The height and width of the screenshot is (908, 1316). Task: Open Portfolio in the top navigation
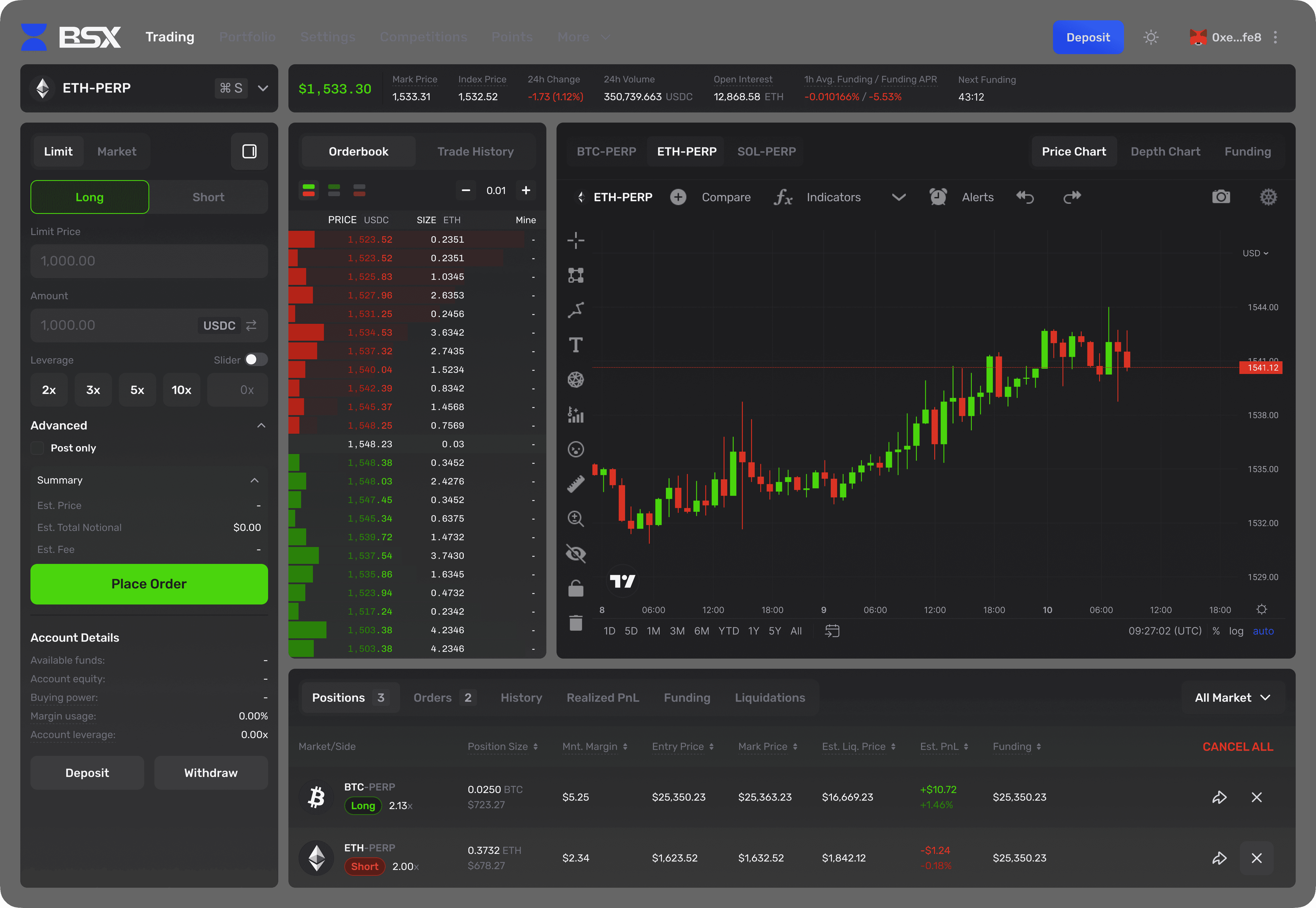tap(247, 37)
